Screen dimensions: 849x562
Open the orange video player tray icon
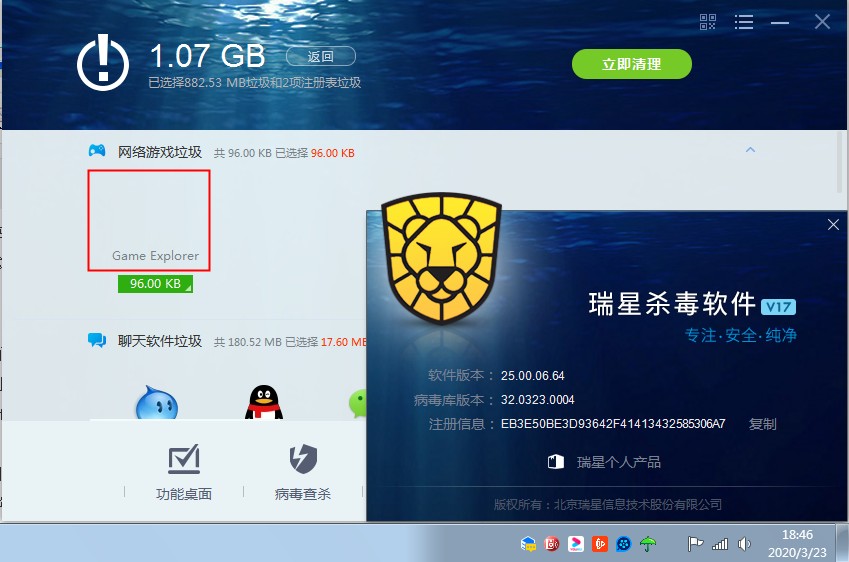599,544
